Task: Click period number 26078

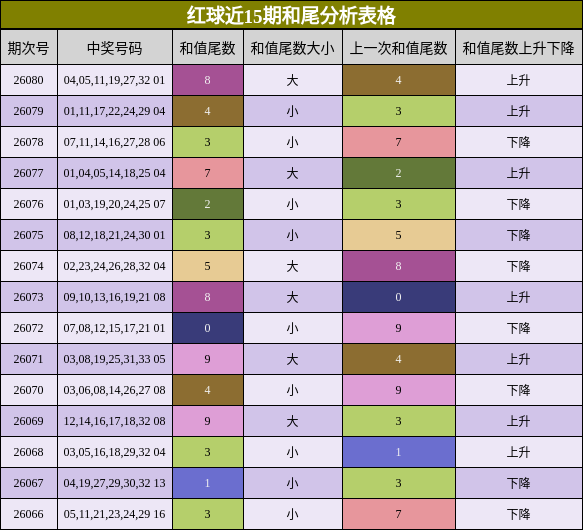Action: point(29,142)
